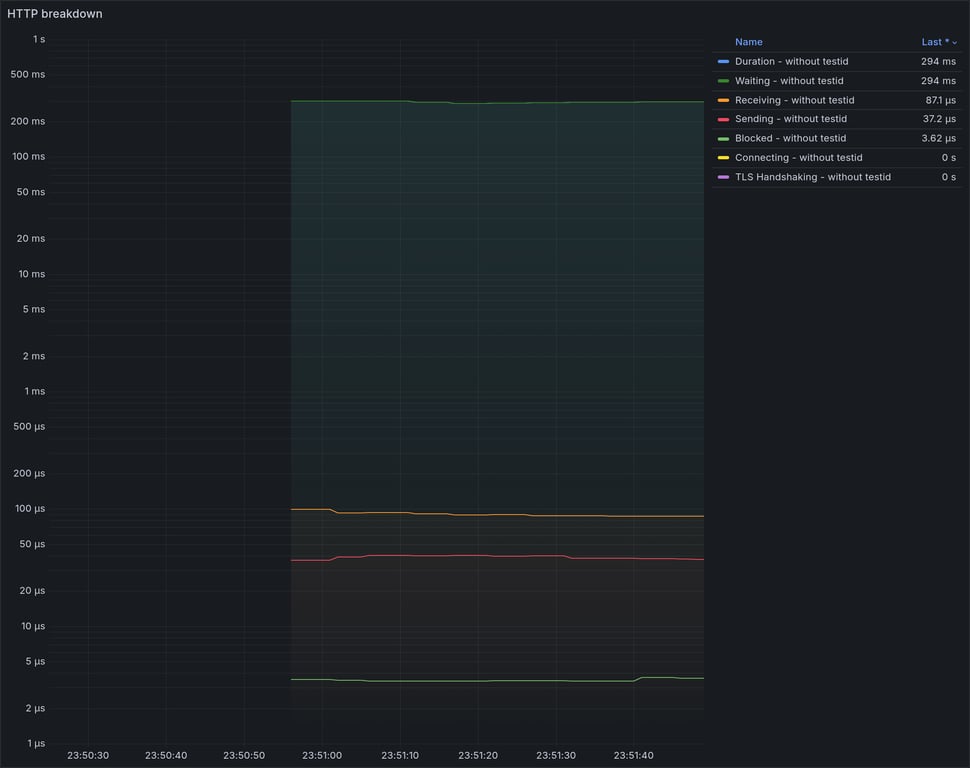
Task: Click the 23:51:00 x-axis time label
Action: (x=322, y=755)
